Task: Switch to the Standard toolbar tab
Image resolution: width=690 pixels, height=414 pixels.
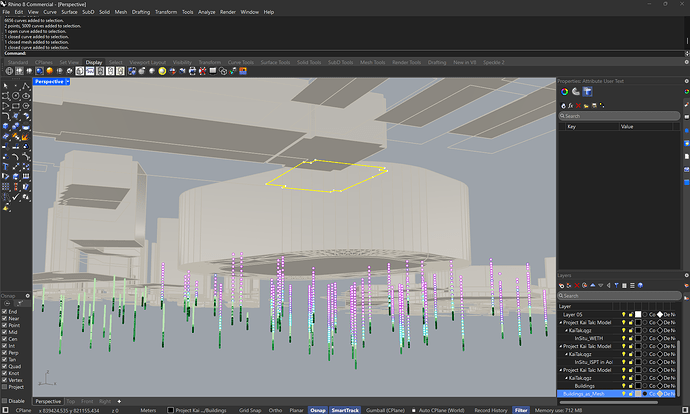Action: click(x=18, y=62)
